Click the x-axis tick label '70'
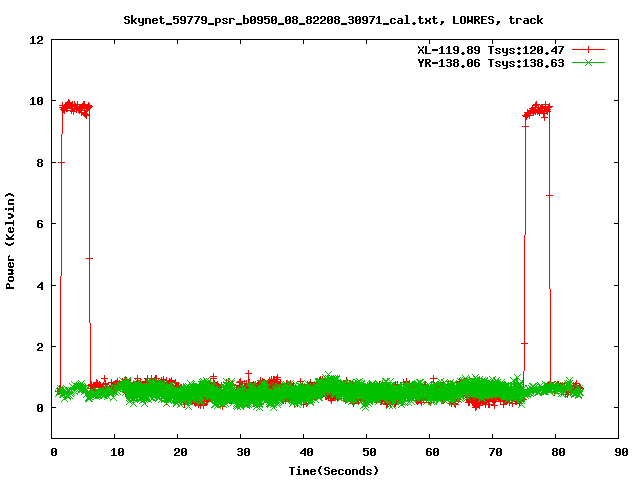640x480 pixels. tap(495, 452)
